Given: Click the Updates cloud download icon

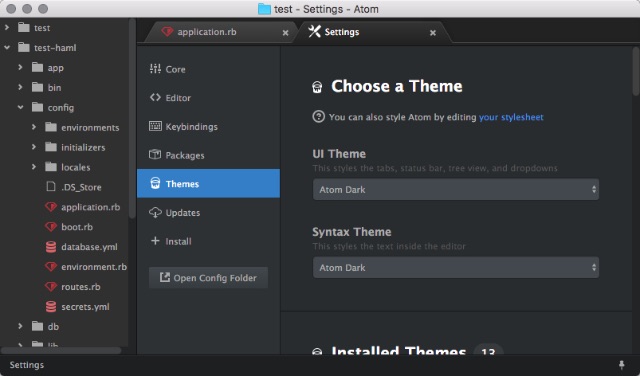Looking at the screenshot, I should pos(155,212).
